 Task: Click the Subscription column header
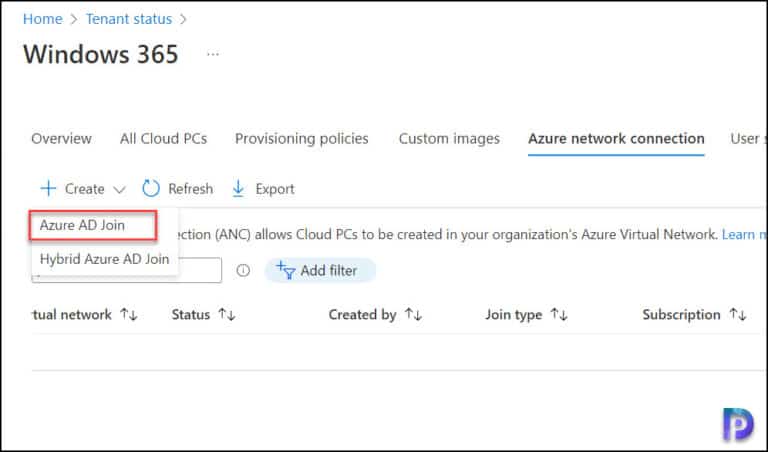point(681,314)
